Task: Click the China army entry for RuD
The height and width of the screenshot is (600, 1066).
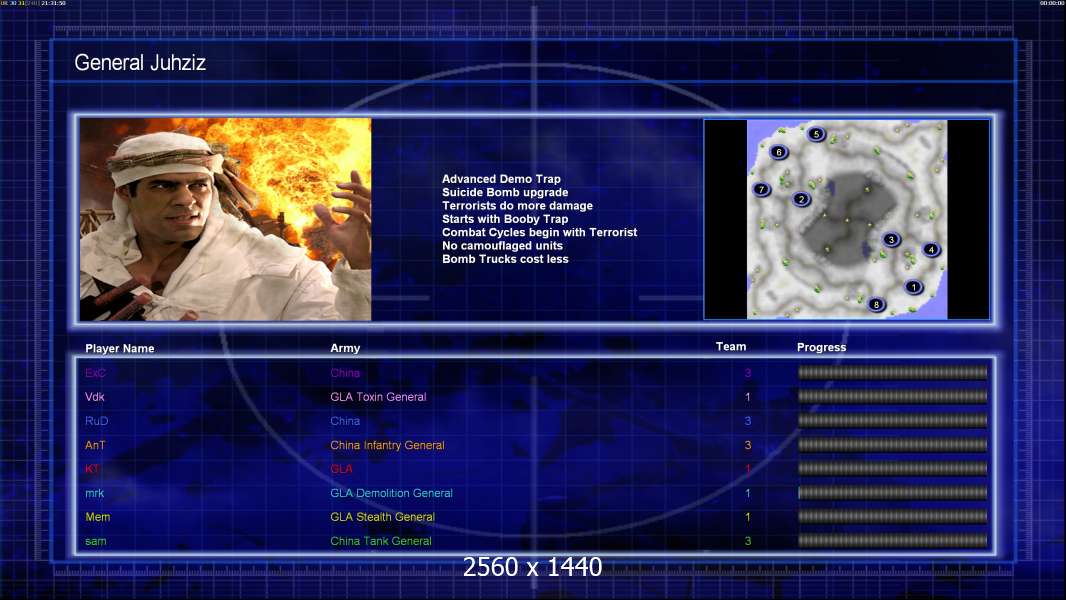Action: pos(345,421)
